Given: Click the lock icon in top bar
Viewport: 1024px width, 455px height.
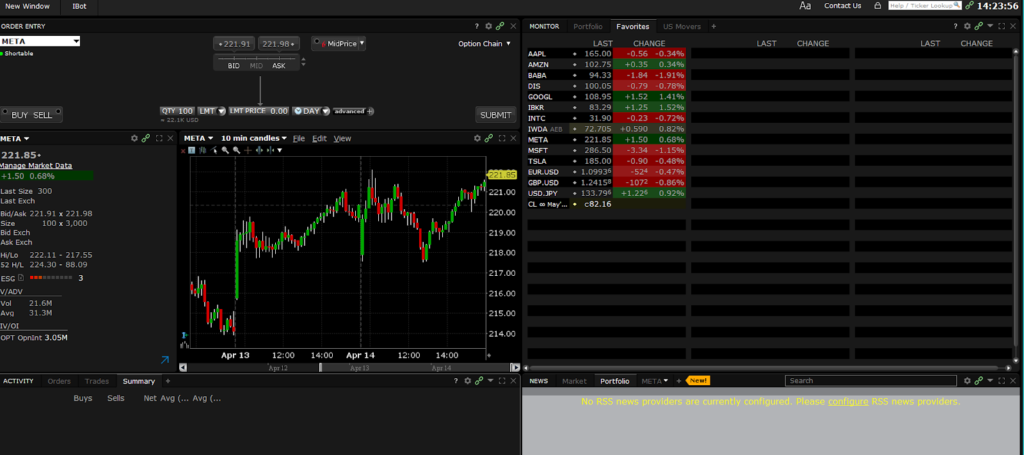Looking at the screenshot, I should [x=878, y=6].
